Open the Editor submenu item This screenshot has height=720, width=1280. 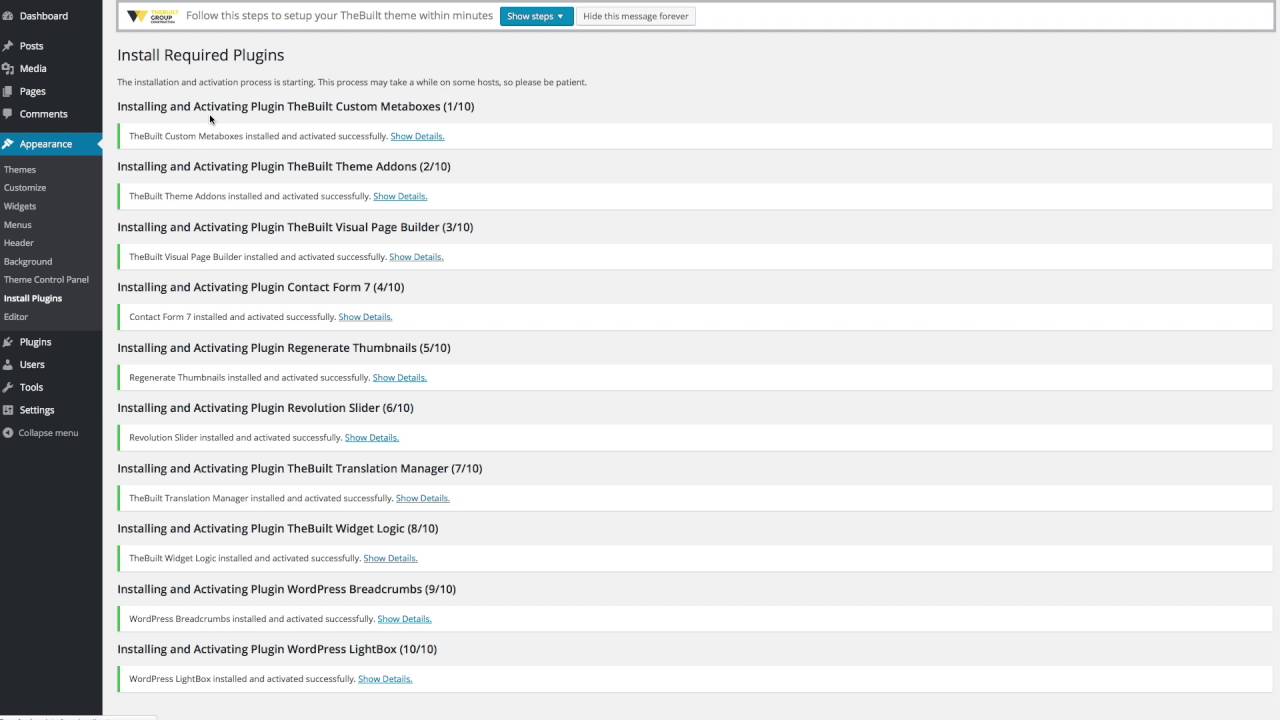pyautogui.click(x=16, y=317)
